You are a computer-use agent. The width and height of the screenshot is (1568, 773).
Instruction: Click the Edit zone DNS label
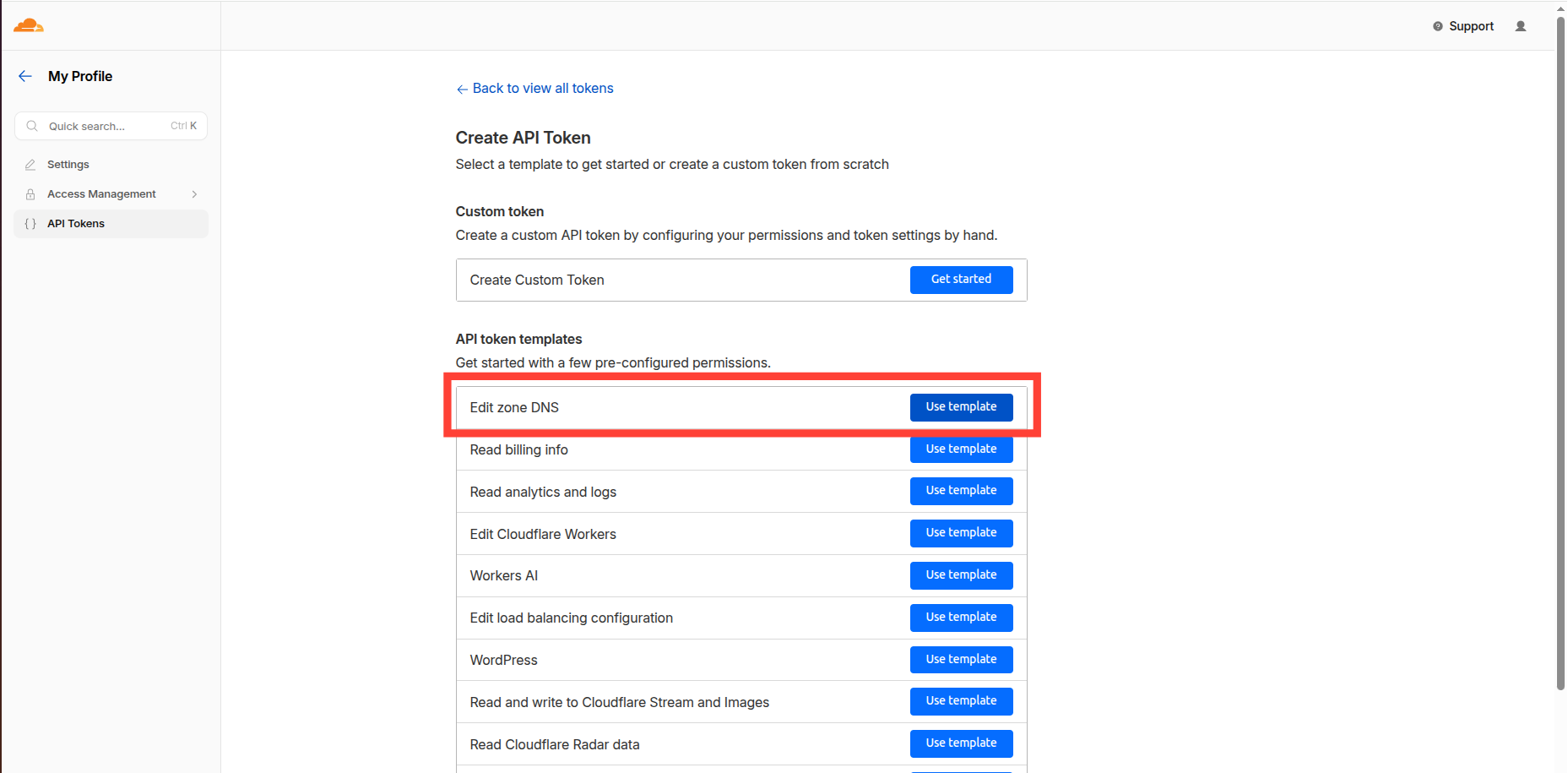point(514,407)
